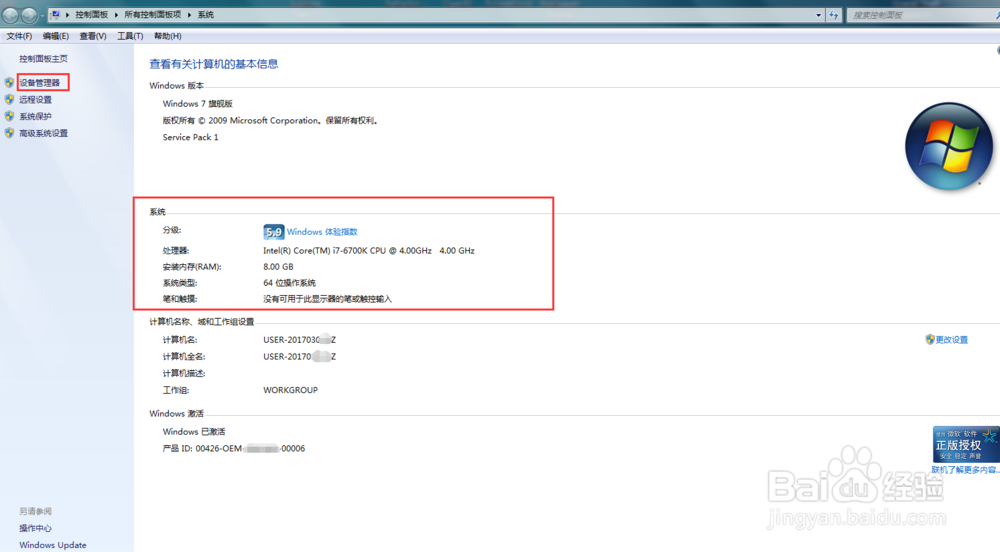Select the 计算机名 value USER-2017030
1000x552 pixels.
(x=300, y=340)
